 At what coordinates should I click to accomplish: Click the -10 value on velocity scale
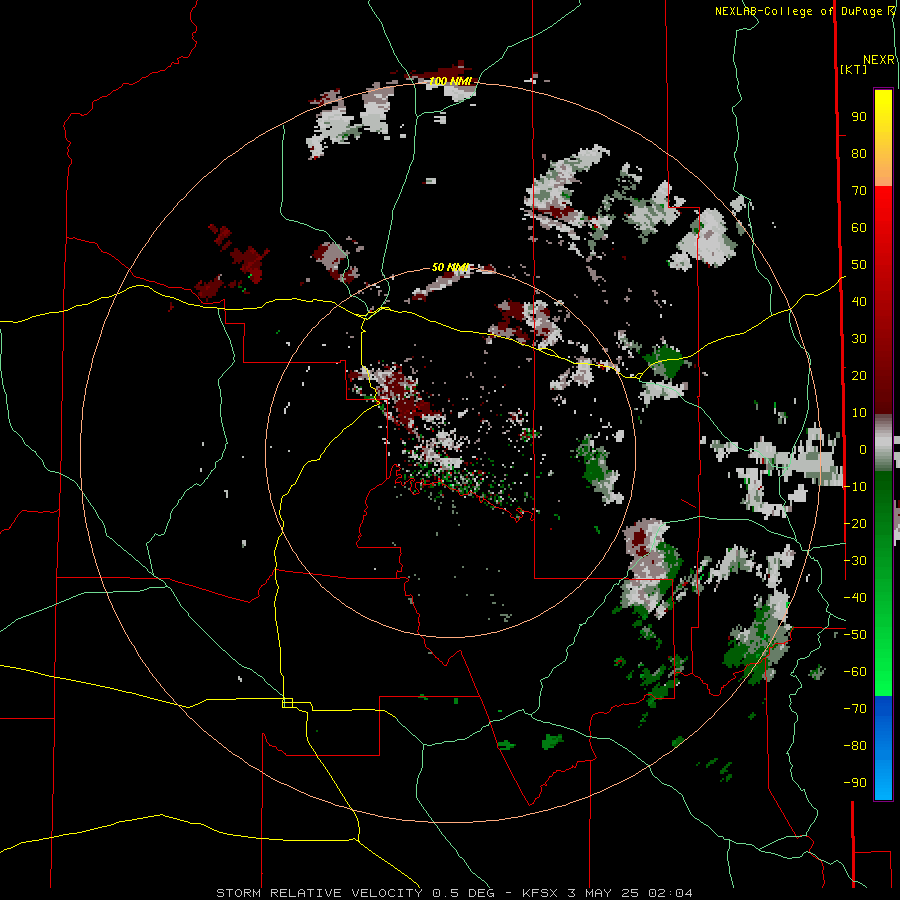(855, 487)
